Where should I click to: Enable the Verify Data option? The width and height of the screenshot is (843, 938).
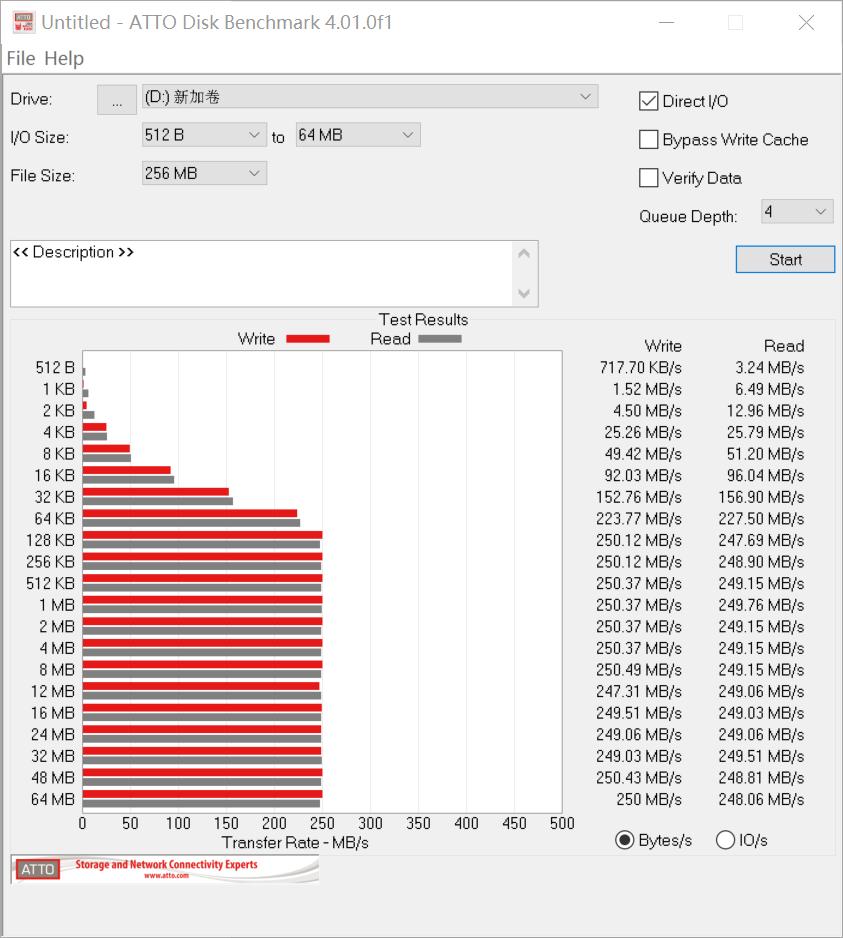pyautogui.click(x=649, y=177)
